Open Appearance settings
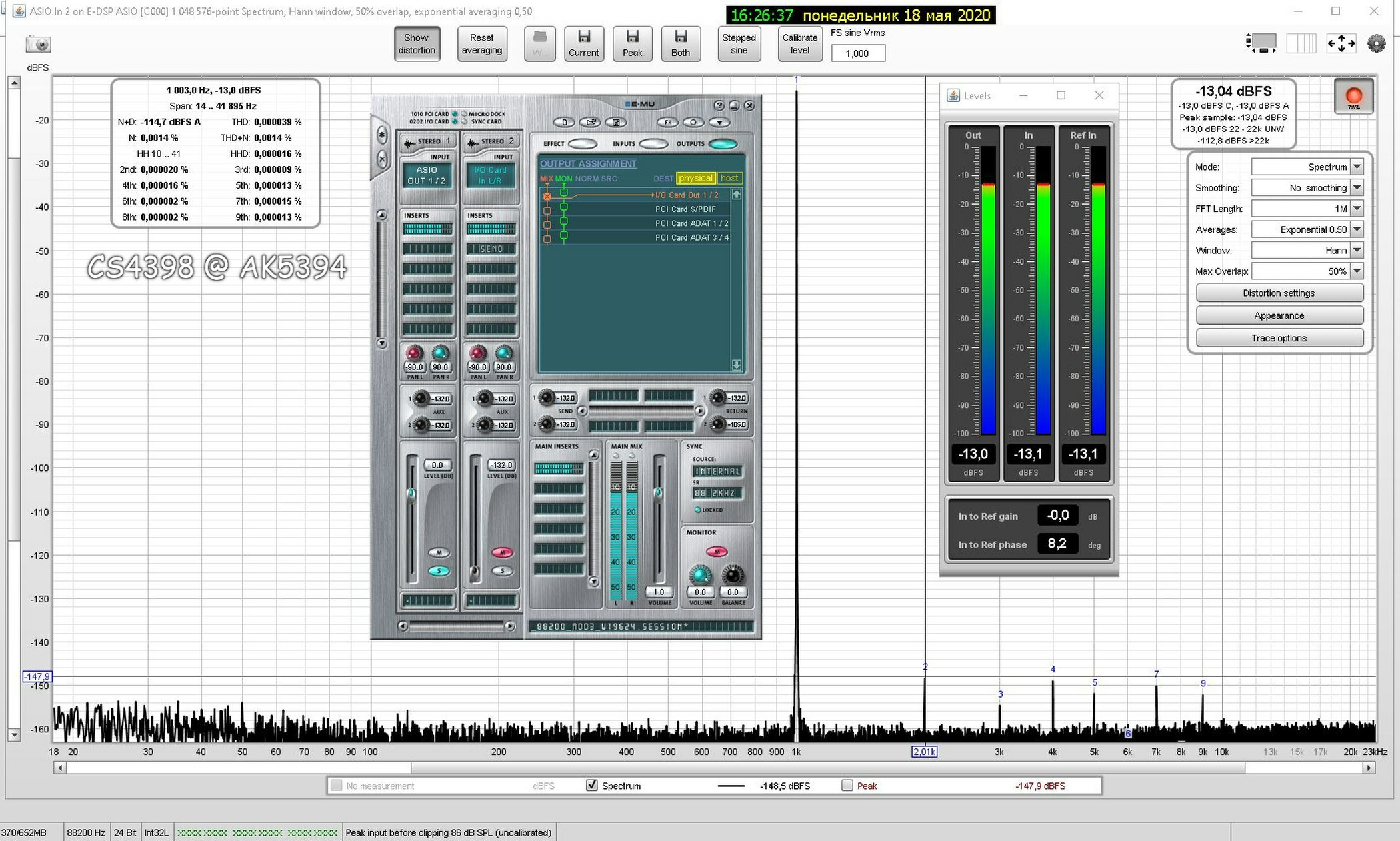 coord(1279,316)
